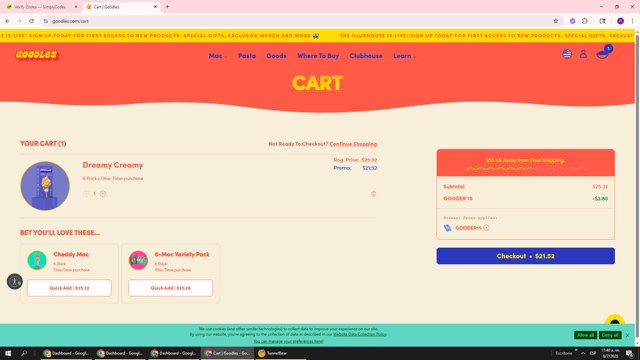The image size is (640, 360).
Task: Quick Add Cheddy Mac
Action: [69, 288]
